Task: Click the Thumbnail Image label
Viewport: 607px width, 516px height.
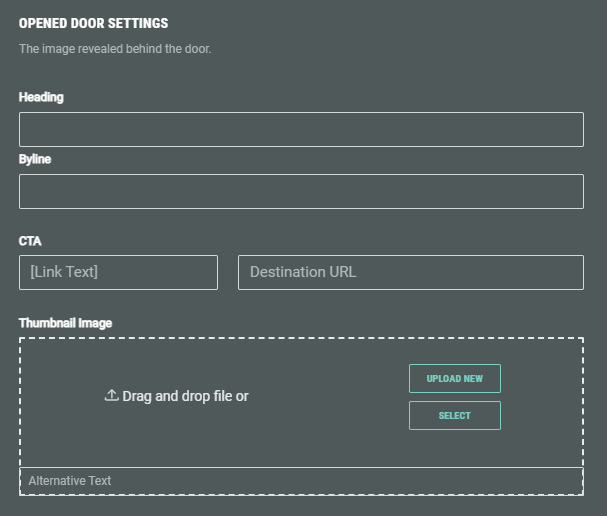Action: pos(65,323)
